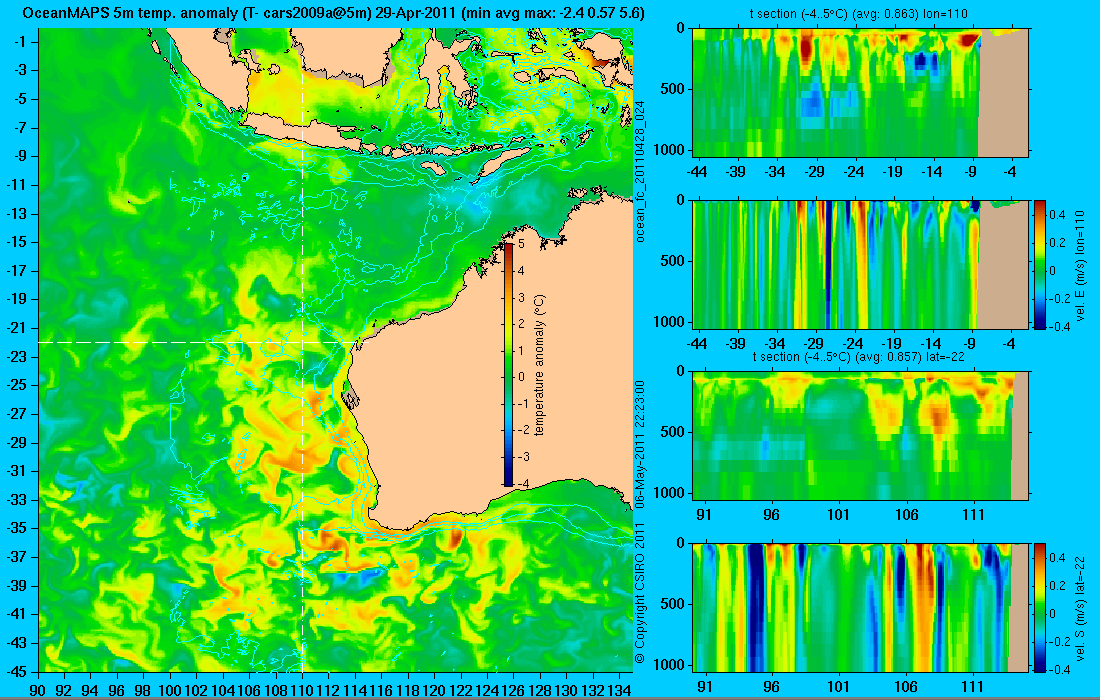
Task: Open the lon=110 temperature section plot
Action: (860, 93)
